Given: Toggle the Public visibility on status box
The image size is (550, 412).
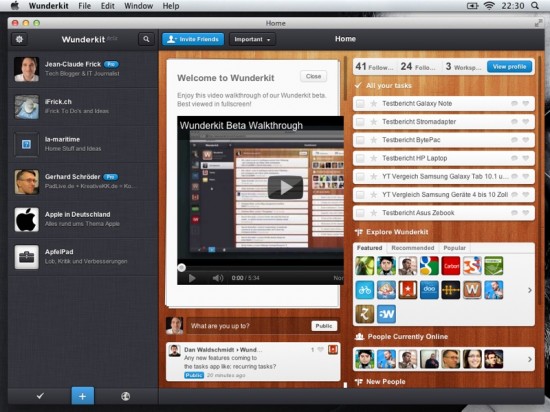Looking at the screenshot, I should (x=324, y=326).
